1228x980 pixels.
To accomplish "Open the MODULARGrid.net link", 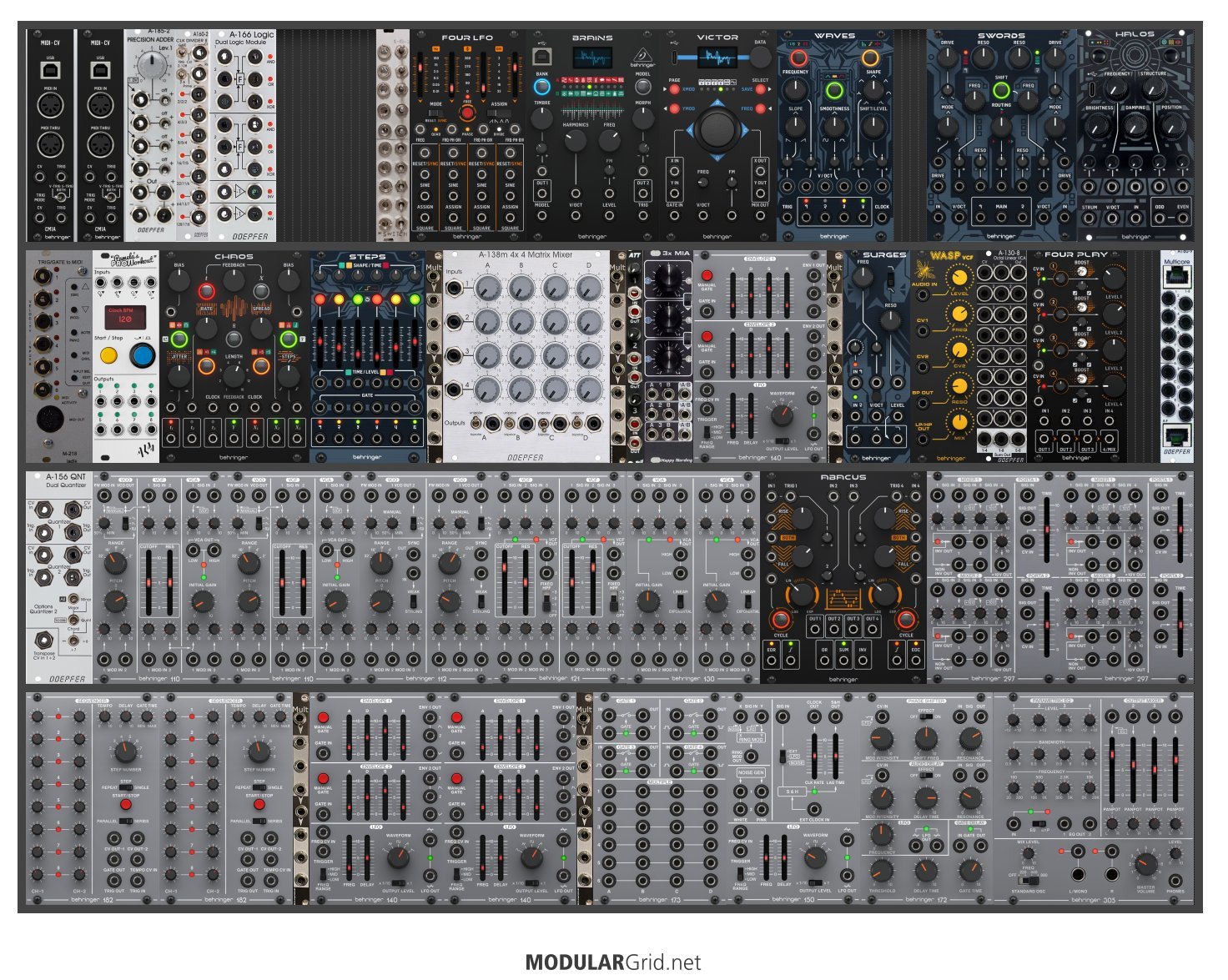I will click(613, 962).
